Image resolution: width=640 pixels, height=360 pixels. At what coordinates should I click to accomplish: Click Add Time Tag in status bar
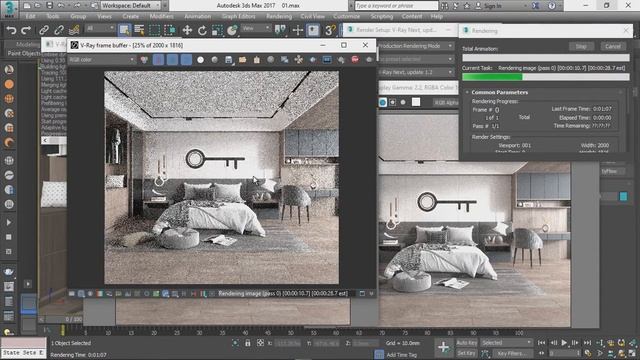pyautogui.click(x=402, y=355)
